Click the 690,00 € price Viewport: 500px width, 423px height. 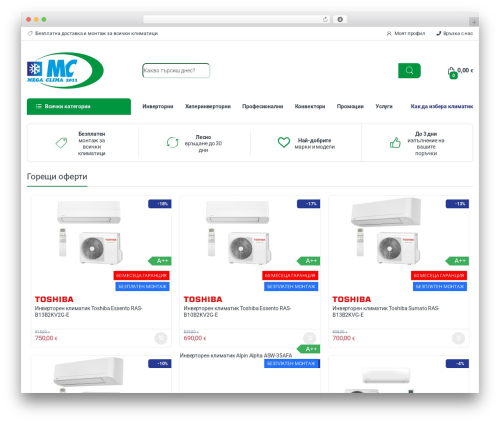point(195,338)
